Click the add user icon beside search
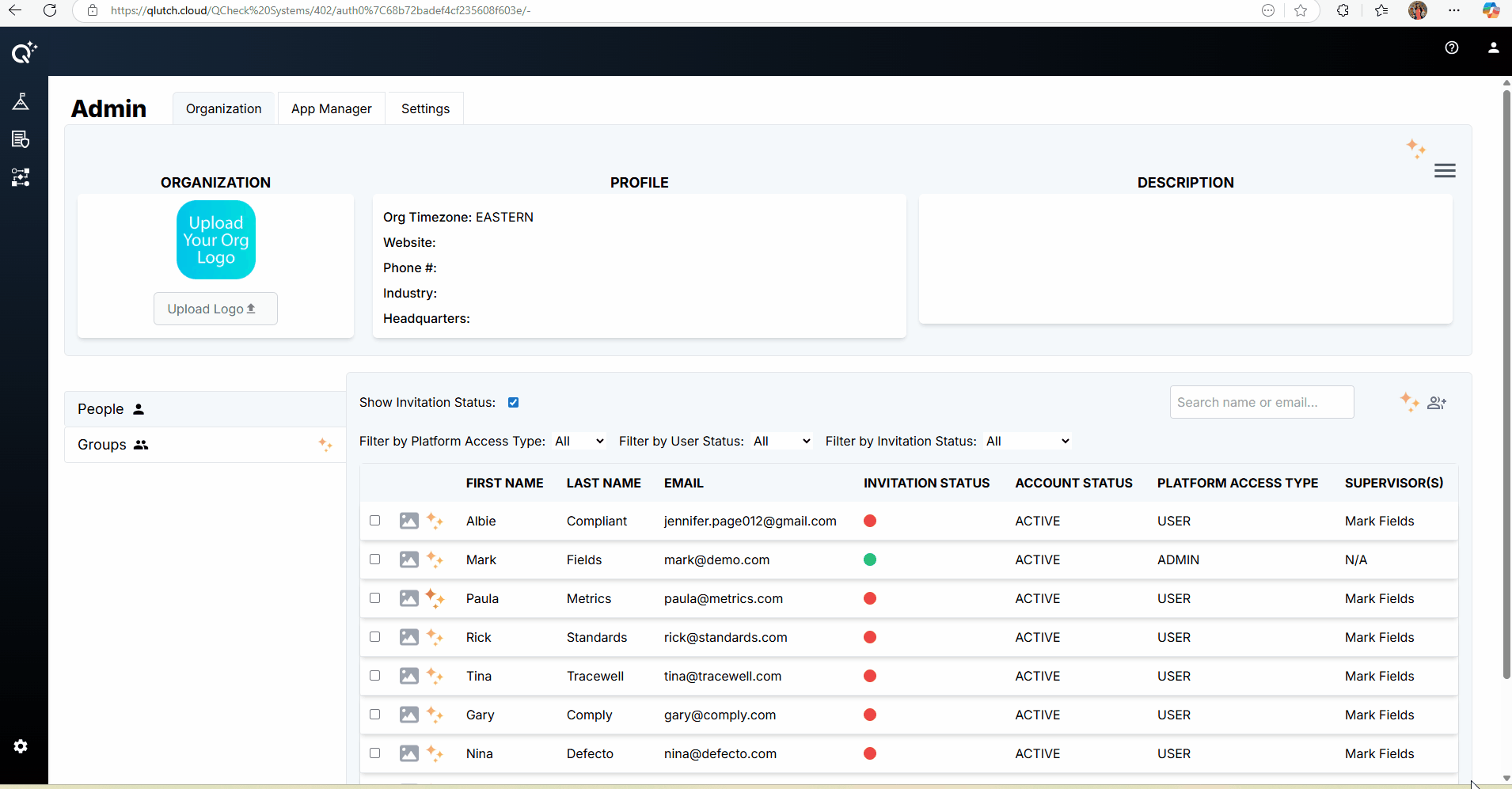The height and width of the screenshot is (789, 1512). 1437,403
